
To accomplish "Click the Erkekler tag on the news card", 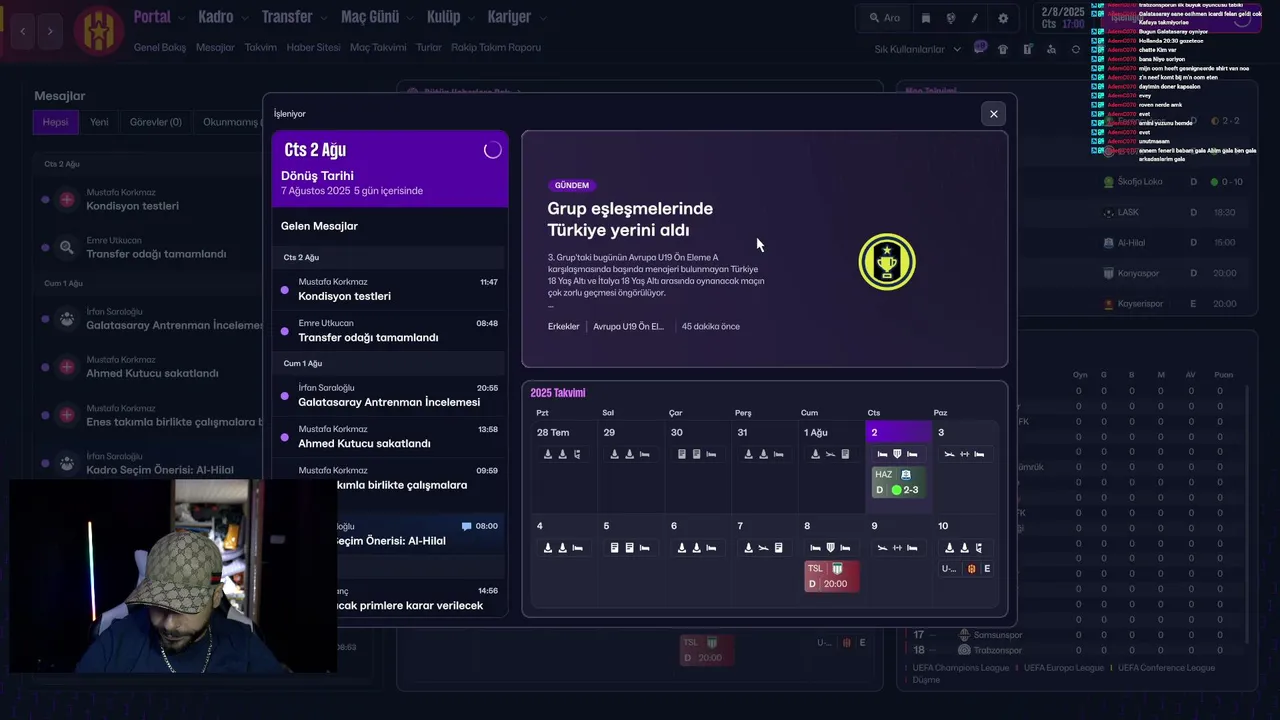I will 564,326.
